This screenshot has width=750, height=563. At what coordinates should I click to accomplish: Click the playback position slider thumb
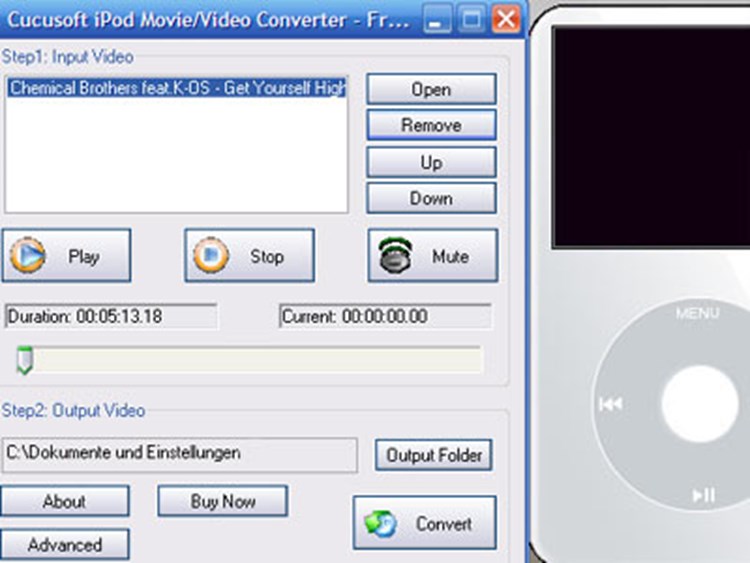click(x=25, y=360)
